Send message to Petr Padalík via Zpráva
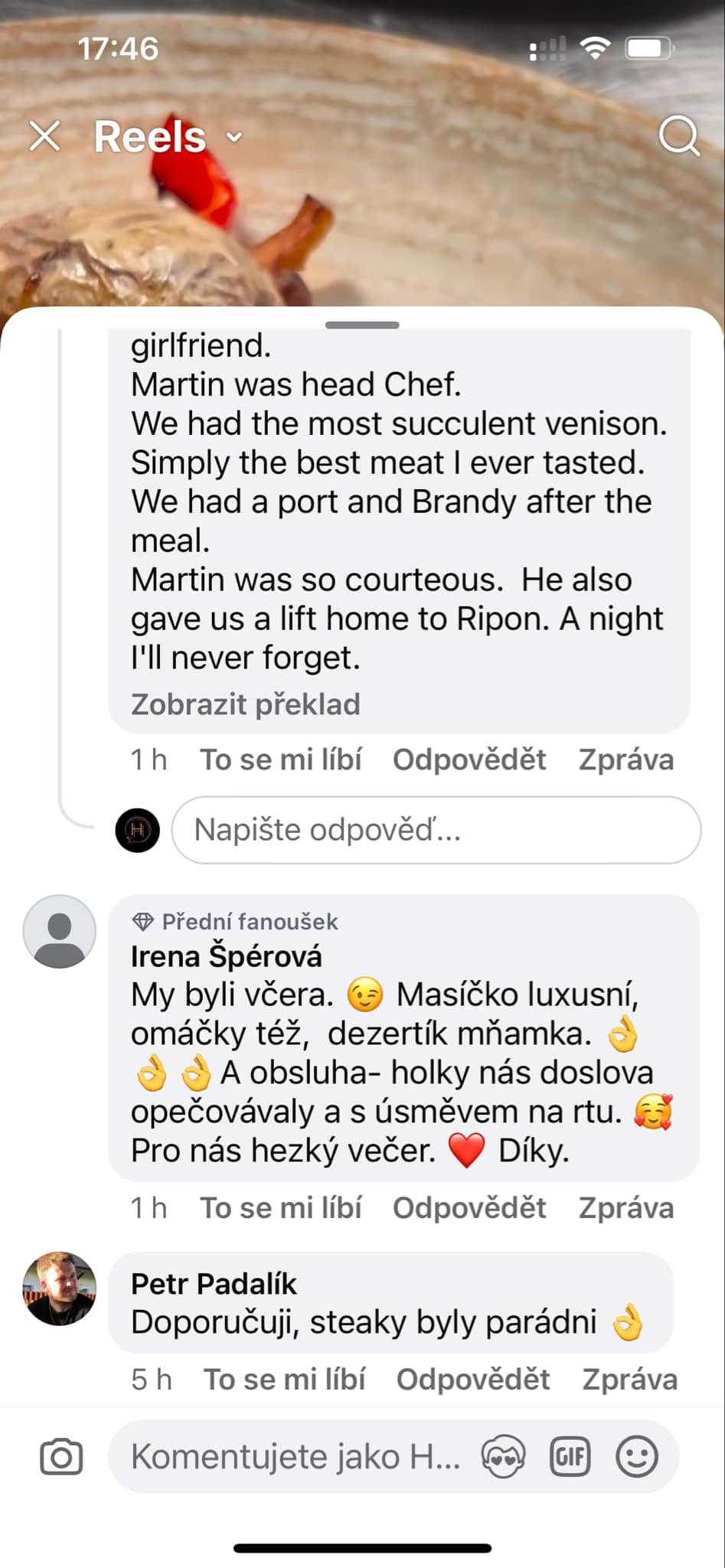The width and height of the screenshot is (725, 1568). (629, 1379)
